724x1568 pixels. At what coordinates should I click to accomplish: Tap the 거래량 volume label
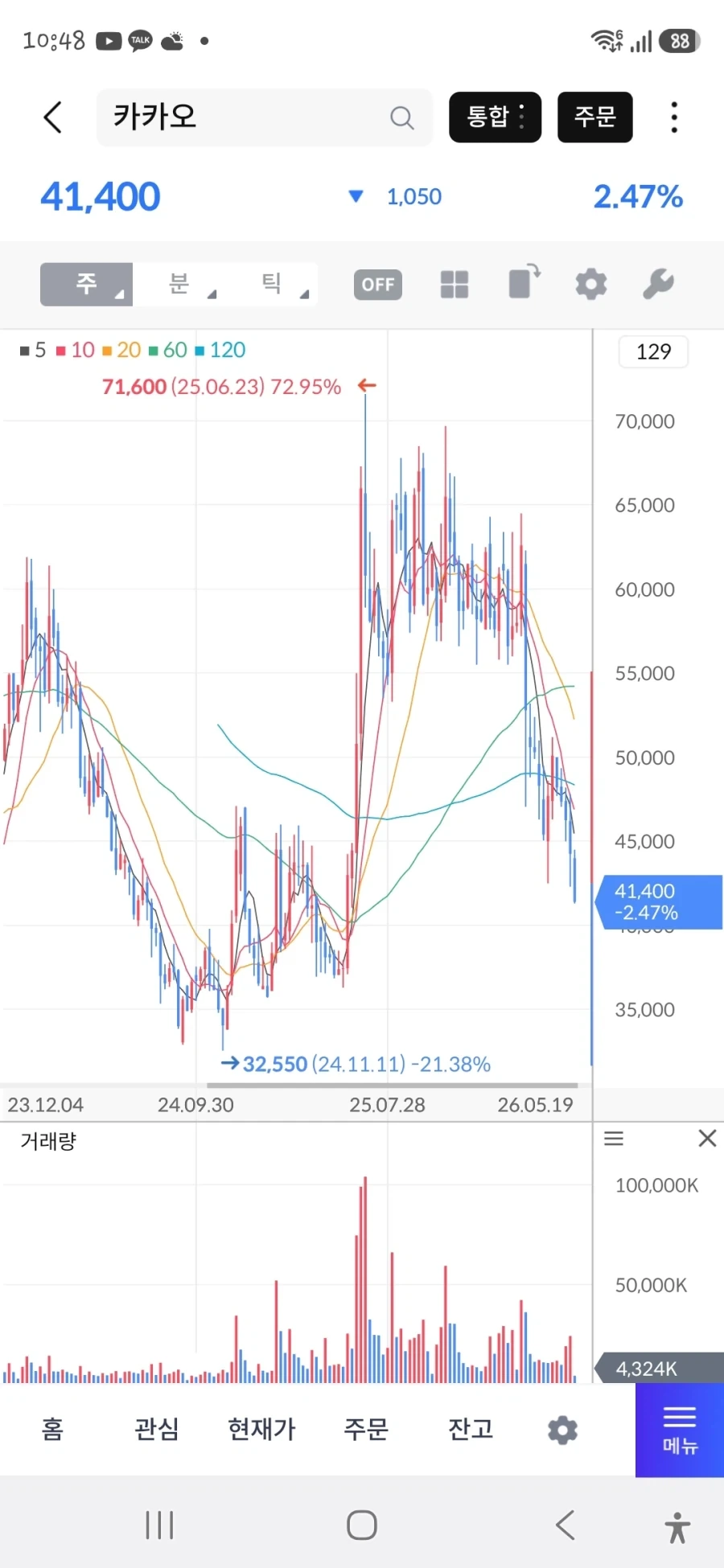tap(48, 1141)
